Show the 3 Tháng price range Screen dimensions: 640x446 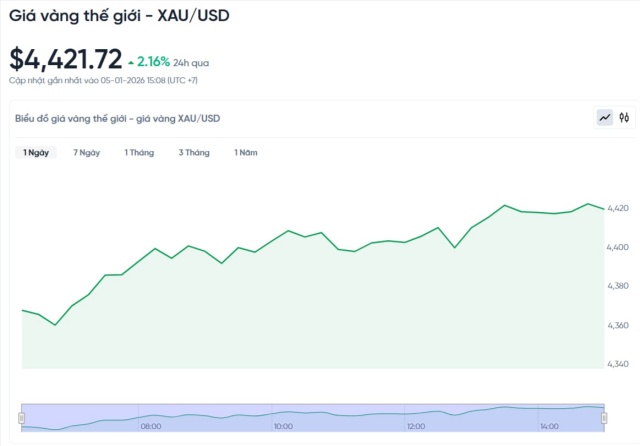click(194, 153)
